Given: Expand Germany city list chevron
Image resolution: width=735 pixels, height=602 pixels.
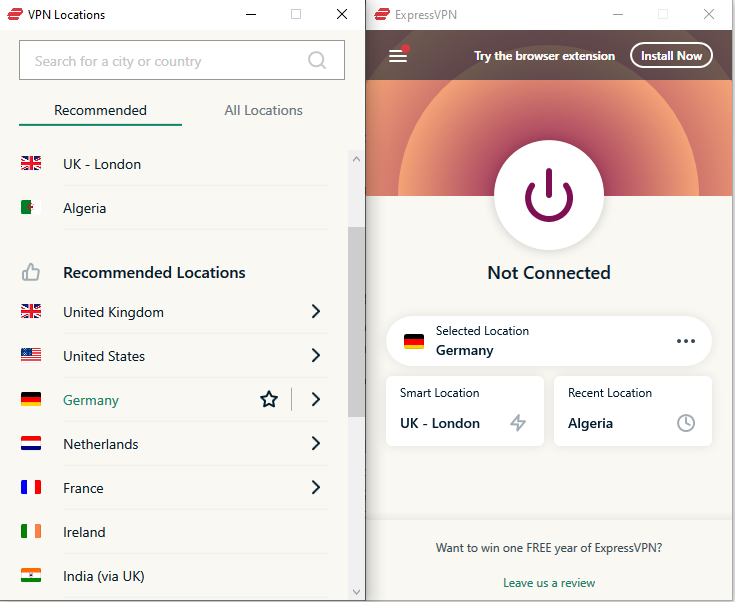Looking at the screenshot, I should click(316, 399).
